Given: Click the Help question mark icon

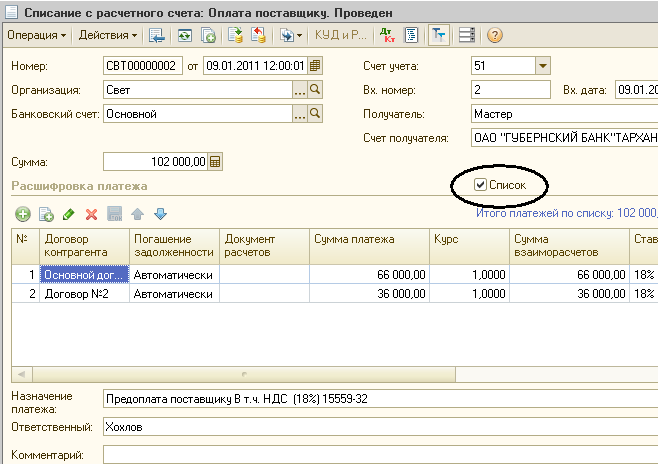Looking at the screenshot, I should click(x=495, y=35).
